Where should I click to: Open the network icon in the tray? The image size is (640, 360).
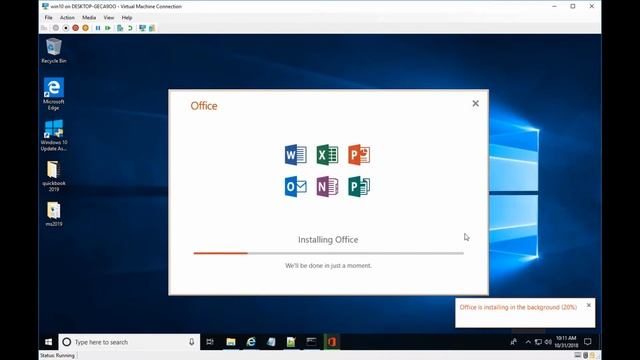pyautogui.click(x=538, y=342)
